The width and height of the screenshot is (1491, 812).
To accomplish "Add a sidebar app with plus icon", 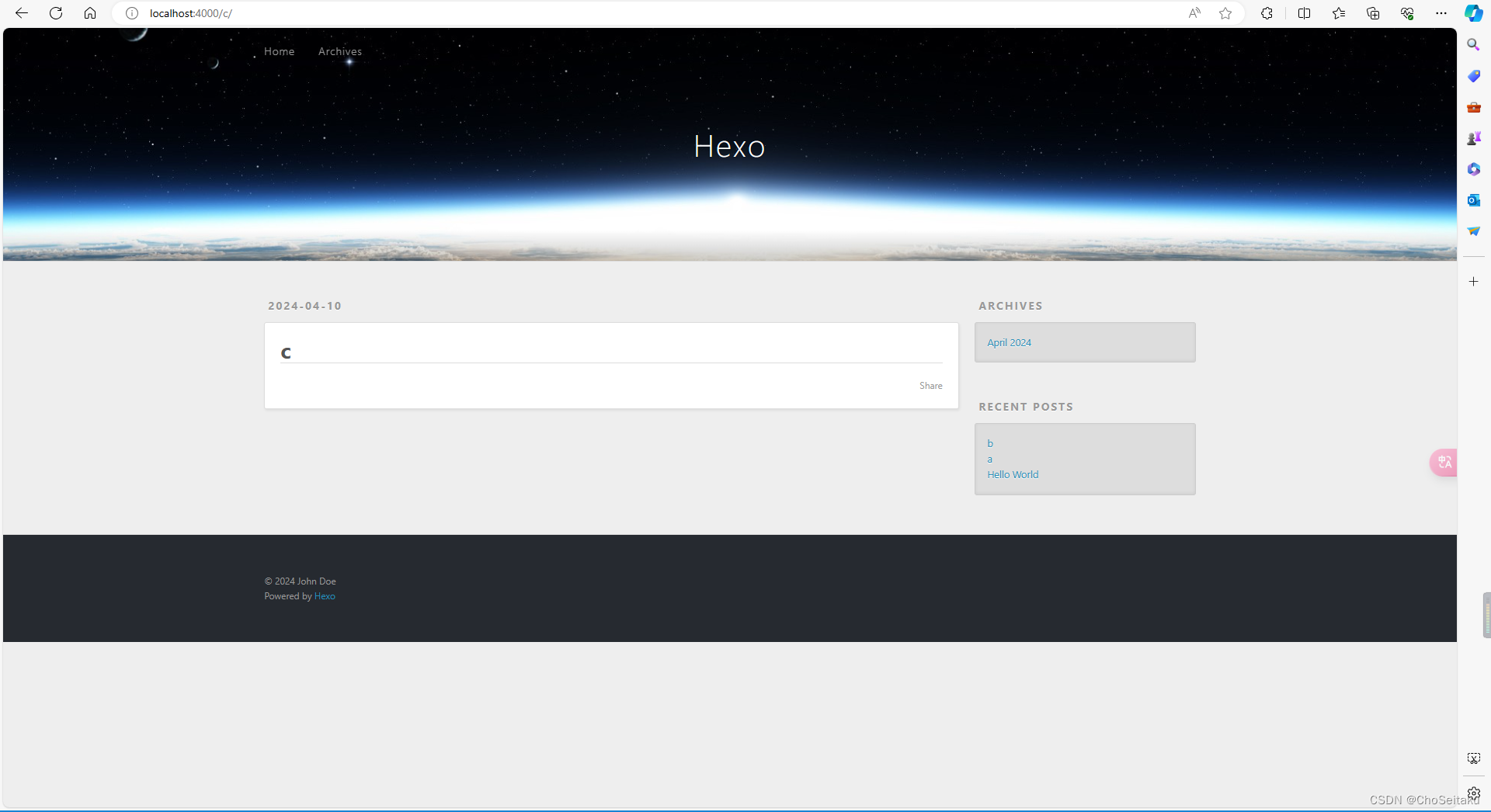I will pos(1473,282).
